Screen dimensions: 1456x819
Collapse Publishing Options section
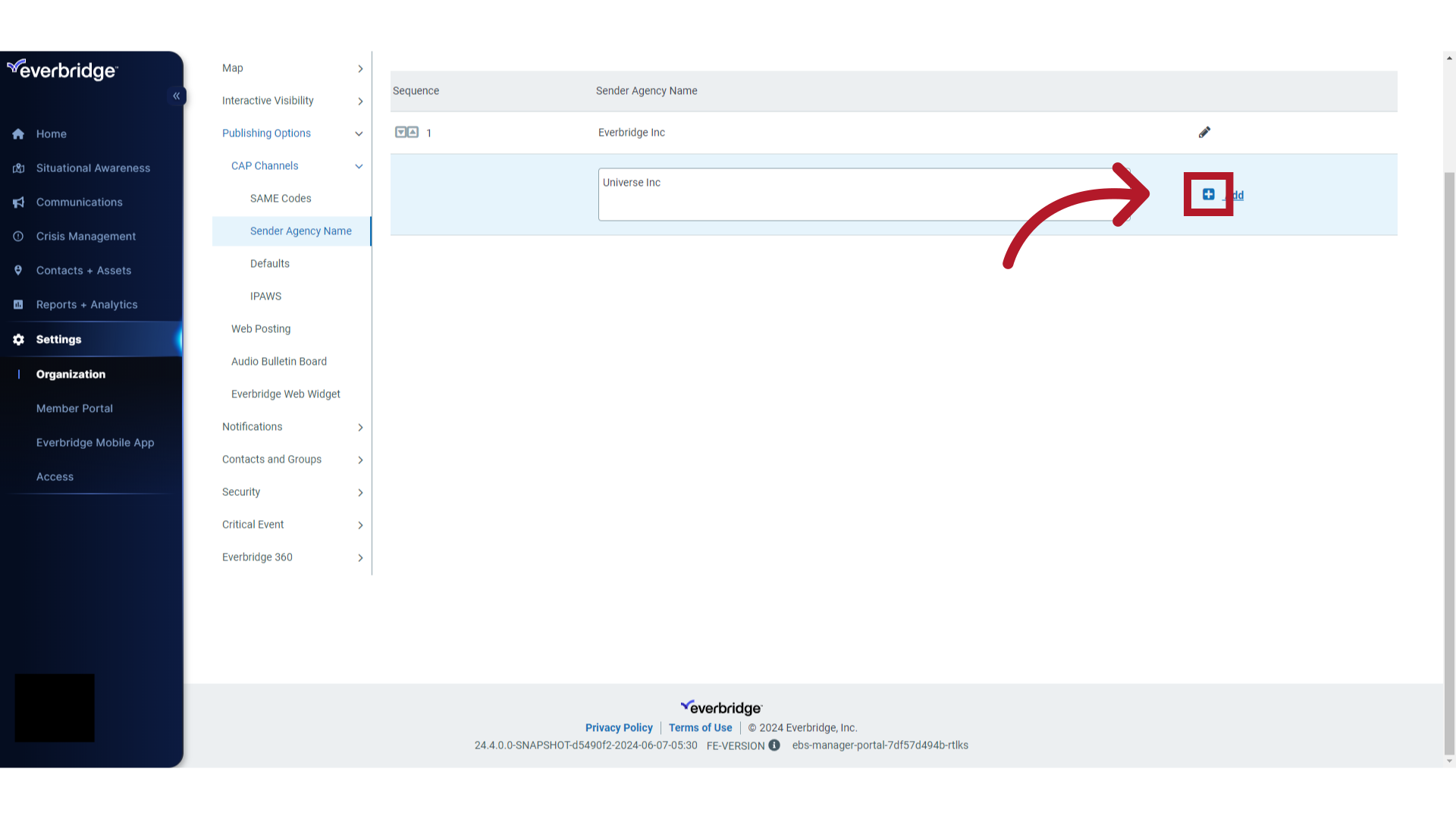tap(359, 133)
